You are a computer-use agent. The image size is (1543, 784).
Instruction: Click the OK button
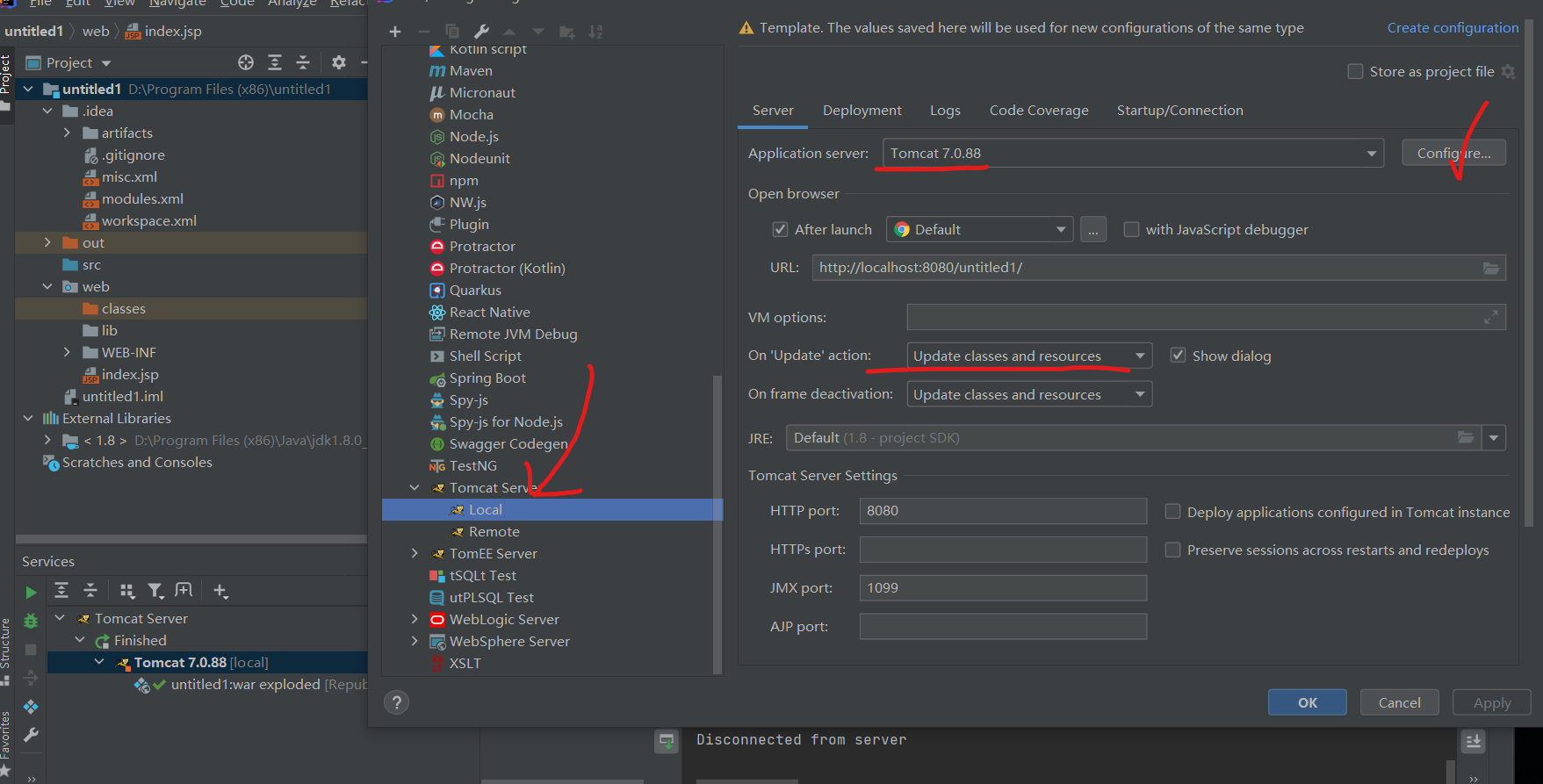click(x=1307, y=702)
